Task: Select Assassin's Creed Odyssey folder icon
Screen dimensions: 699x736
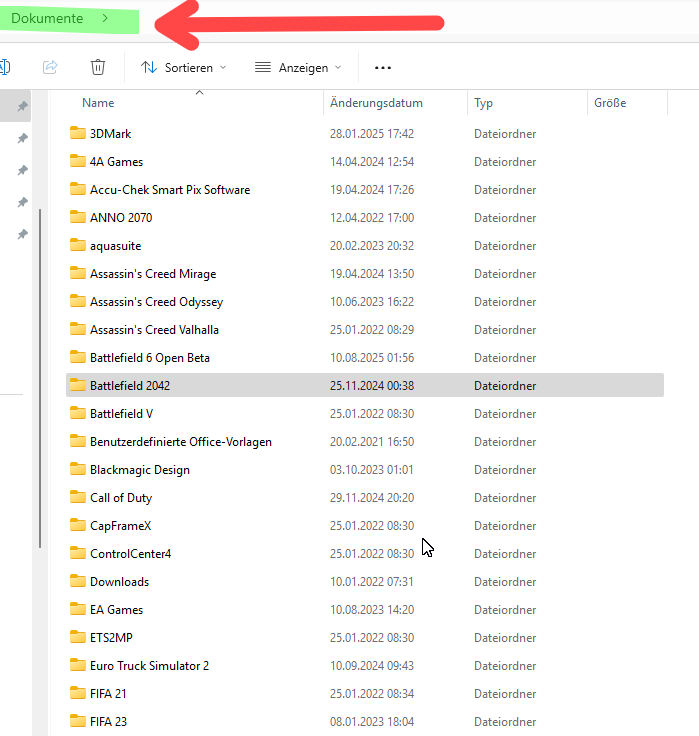Action: (78, 301)
